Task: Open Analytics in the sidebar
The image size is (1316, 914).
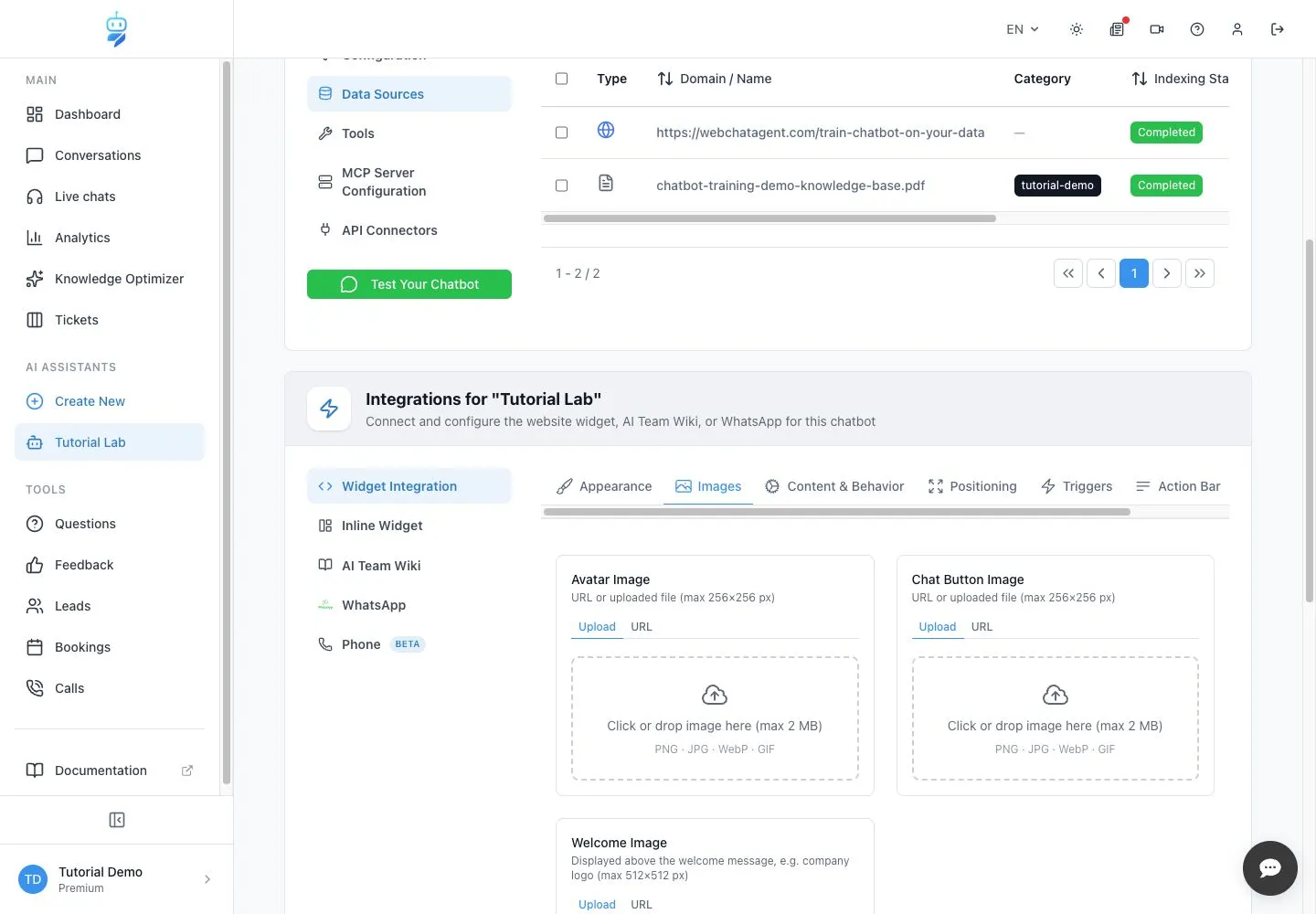Action: point(110,238)
